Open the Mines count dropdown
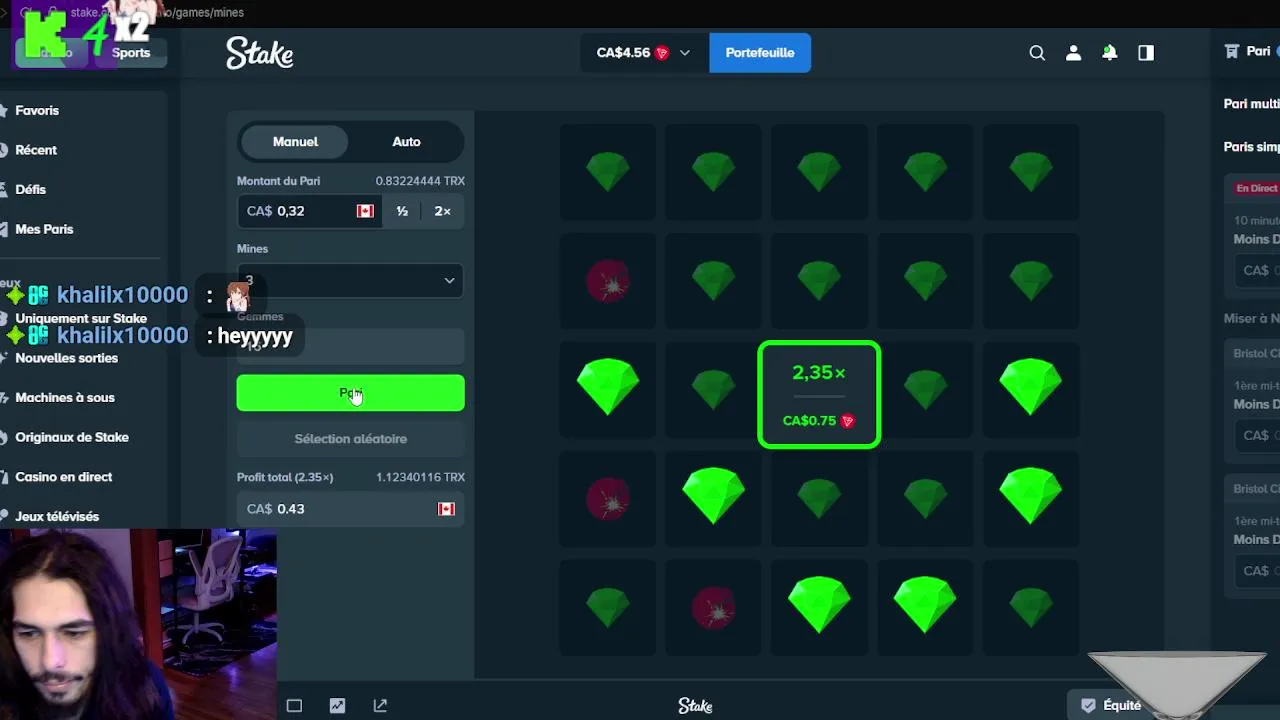 tap(350, 281)
